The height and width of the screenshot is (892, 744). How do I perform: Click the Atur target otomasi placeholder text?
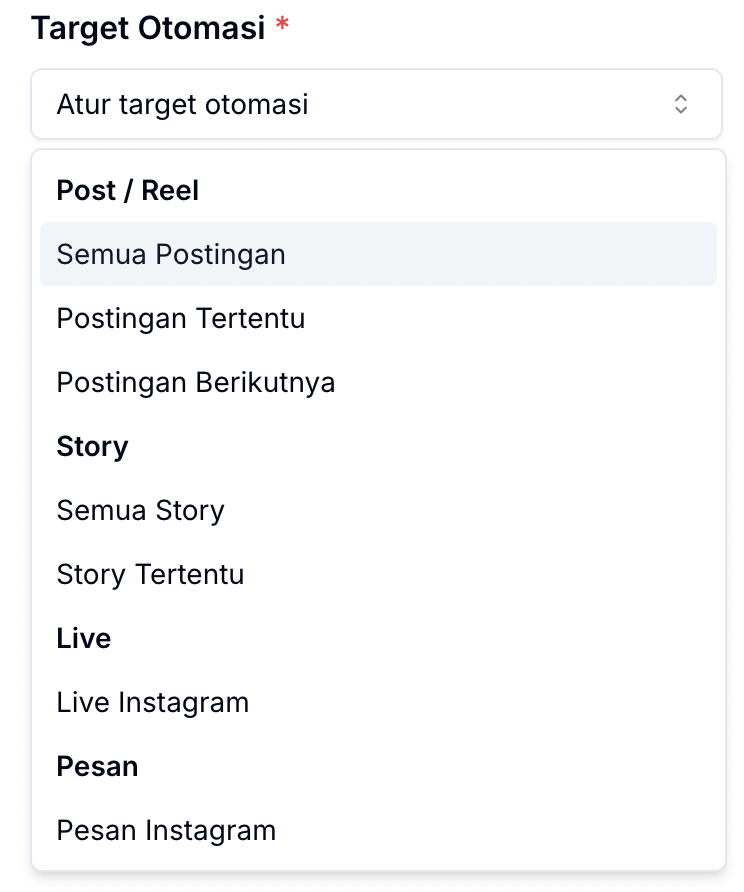click(x=182, y=104)
